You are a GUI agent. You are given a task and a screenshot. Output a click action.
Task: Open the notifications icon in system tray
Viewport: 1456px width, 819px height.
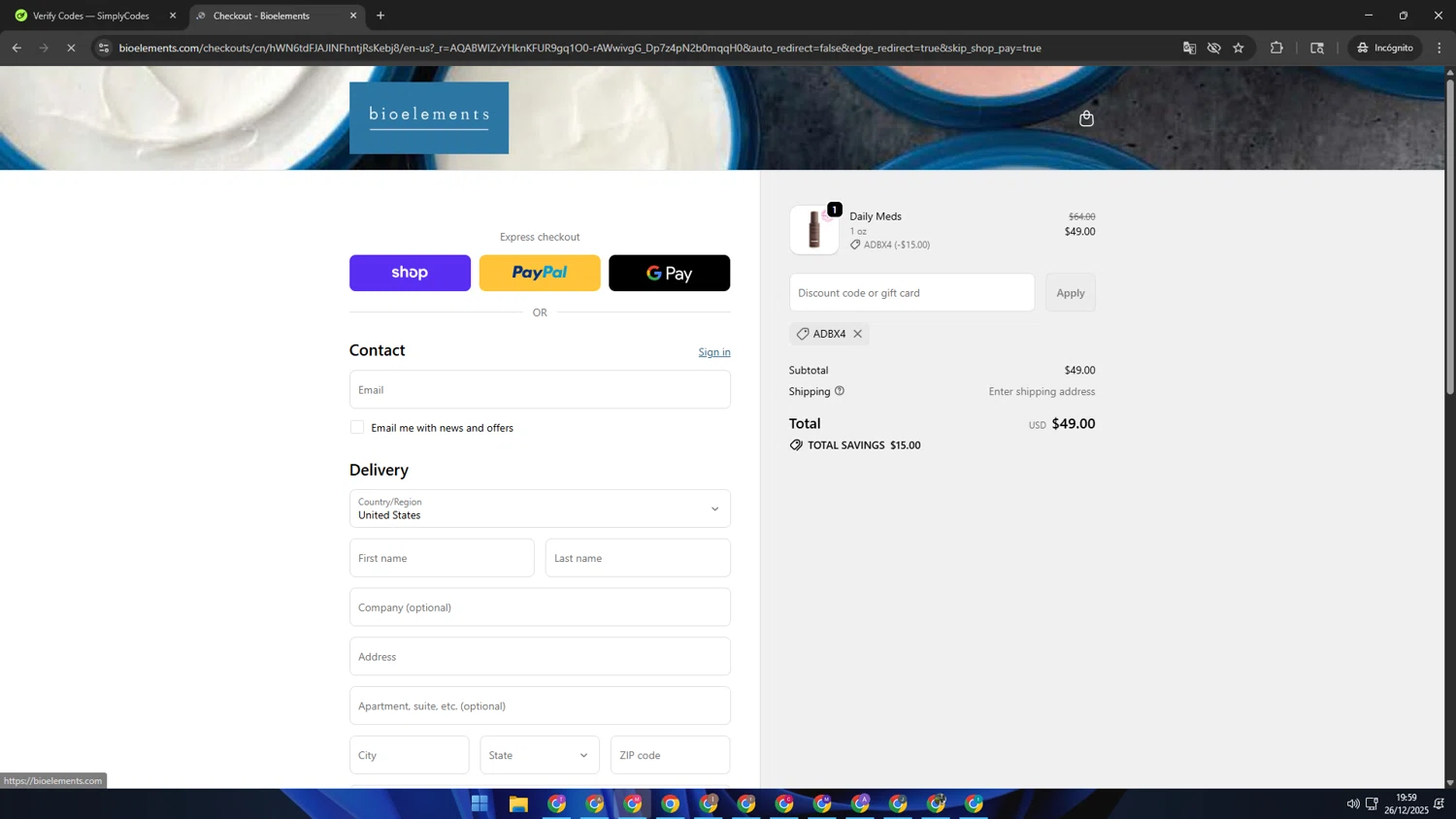[x=1439, y=803]
